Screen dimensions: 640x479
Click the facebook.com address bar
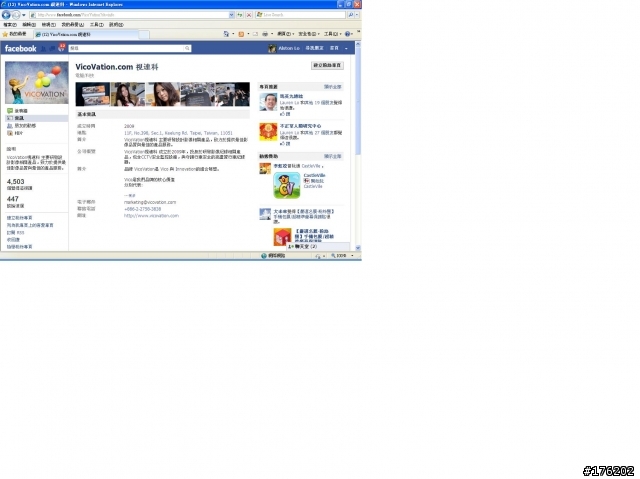click(130, 15)
